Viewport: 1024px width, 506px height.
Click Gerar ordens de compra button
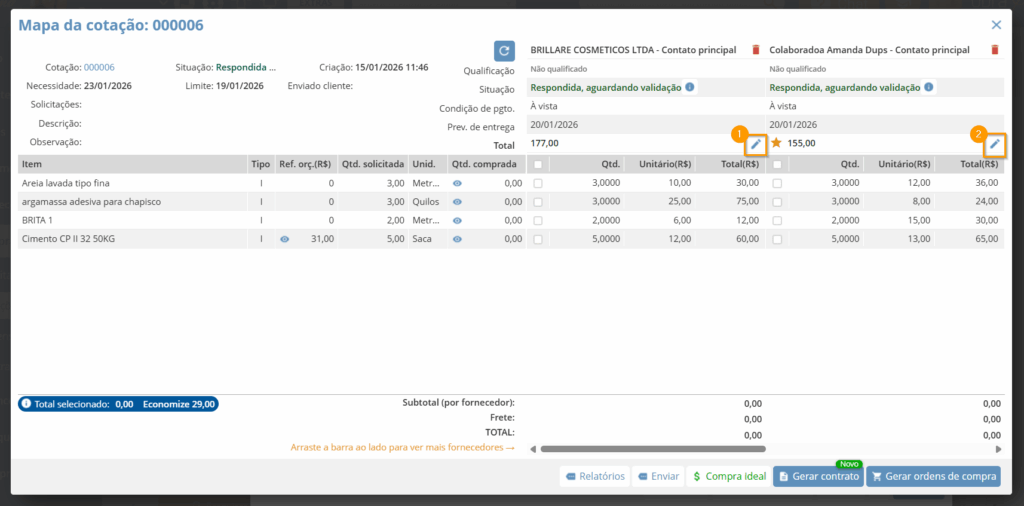(x=933, y=477)
